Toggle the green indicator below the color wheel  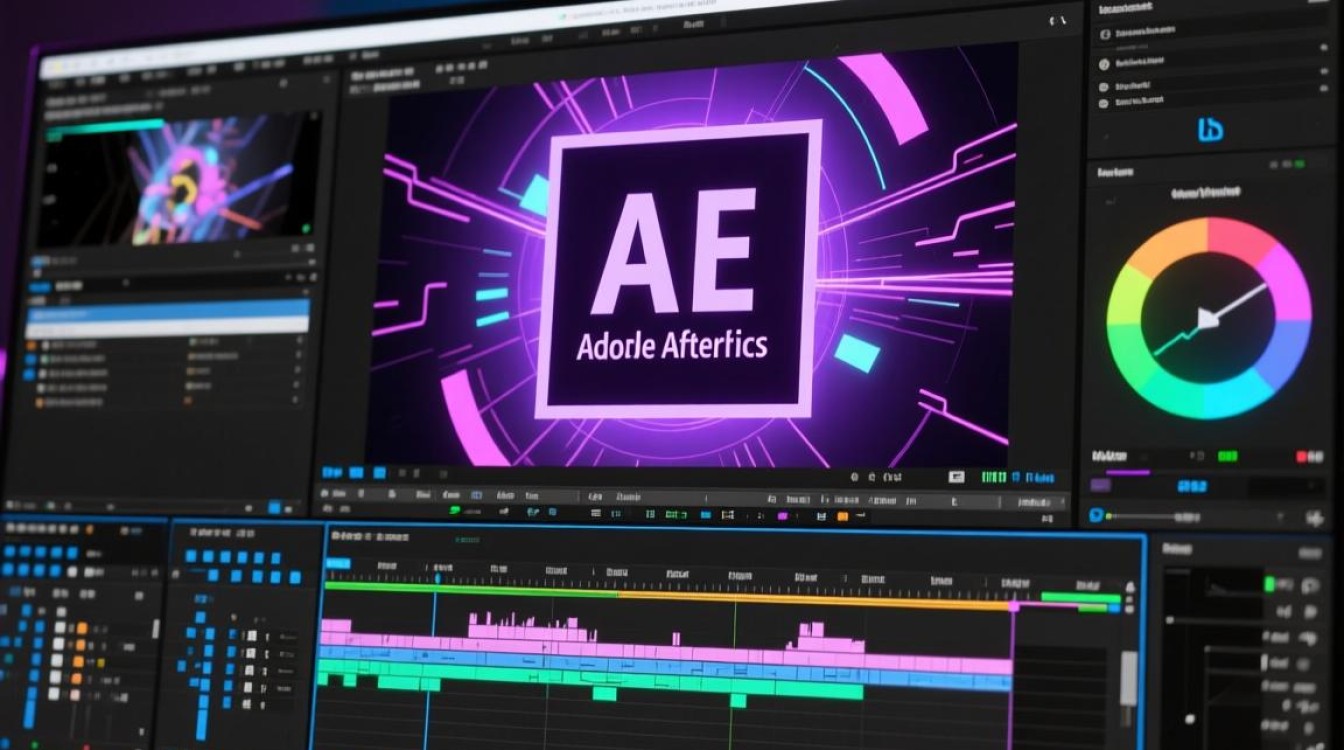pyautogui.click(x=1228, y=457)
